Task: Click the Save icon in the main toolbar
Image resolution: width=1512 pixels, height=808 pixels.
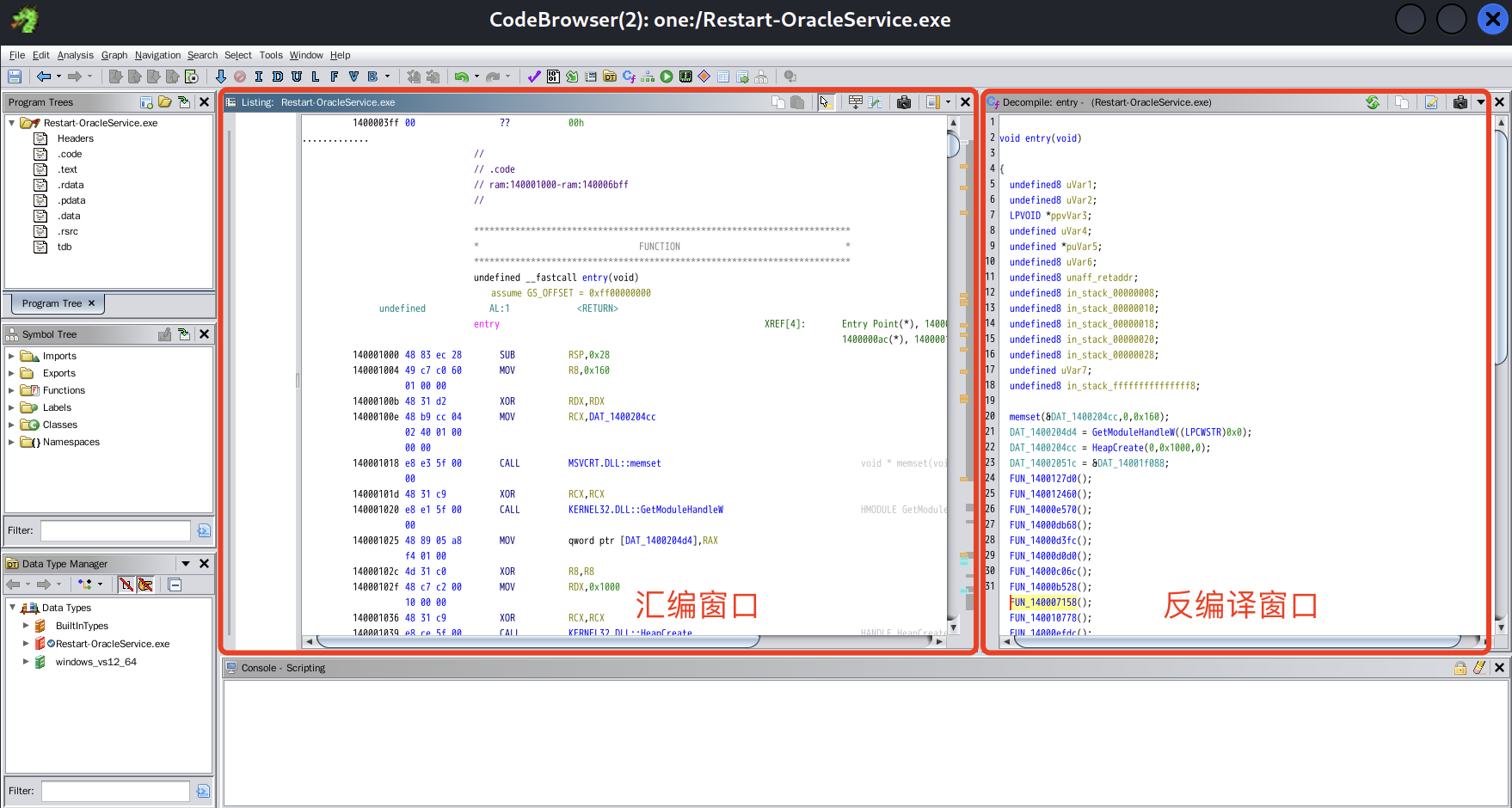Action: [x=15, y=77]
